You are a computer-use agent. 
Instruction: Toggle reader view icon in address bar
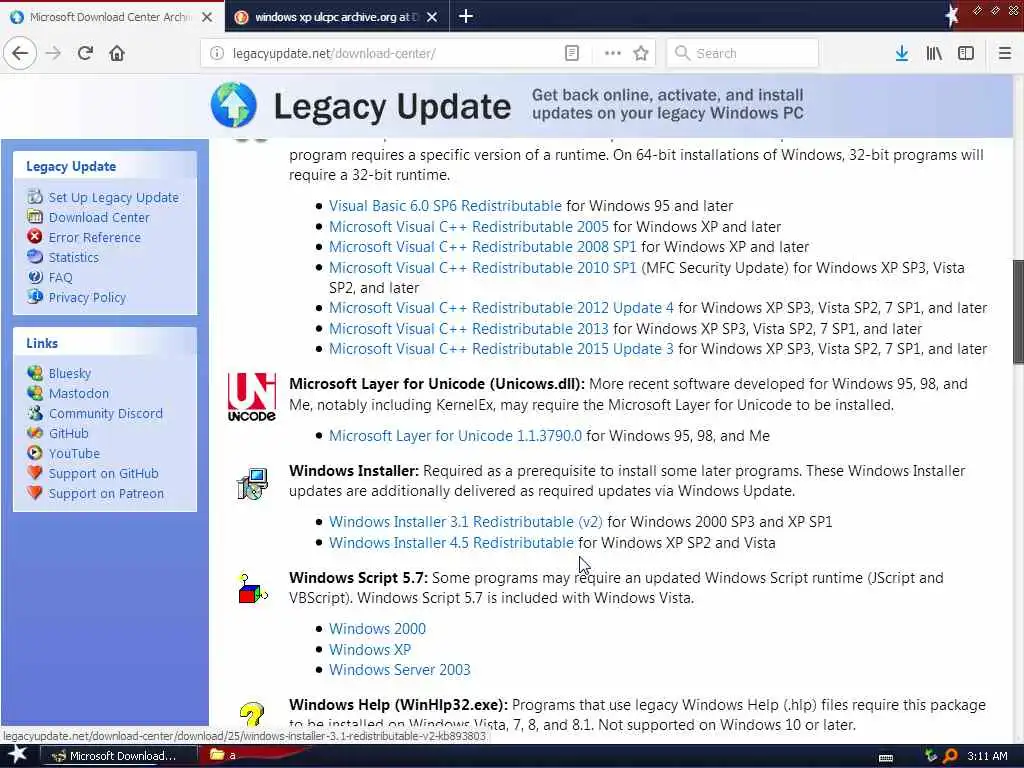click(571, 53)
